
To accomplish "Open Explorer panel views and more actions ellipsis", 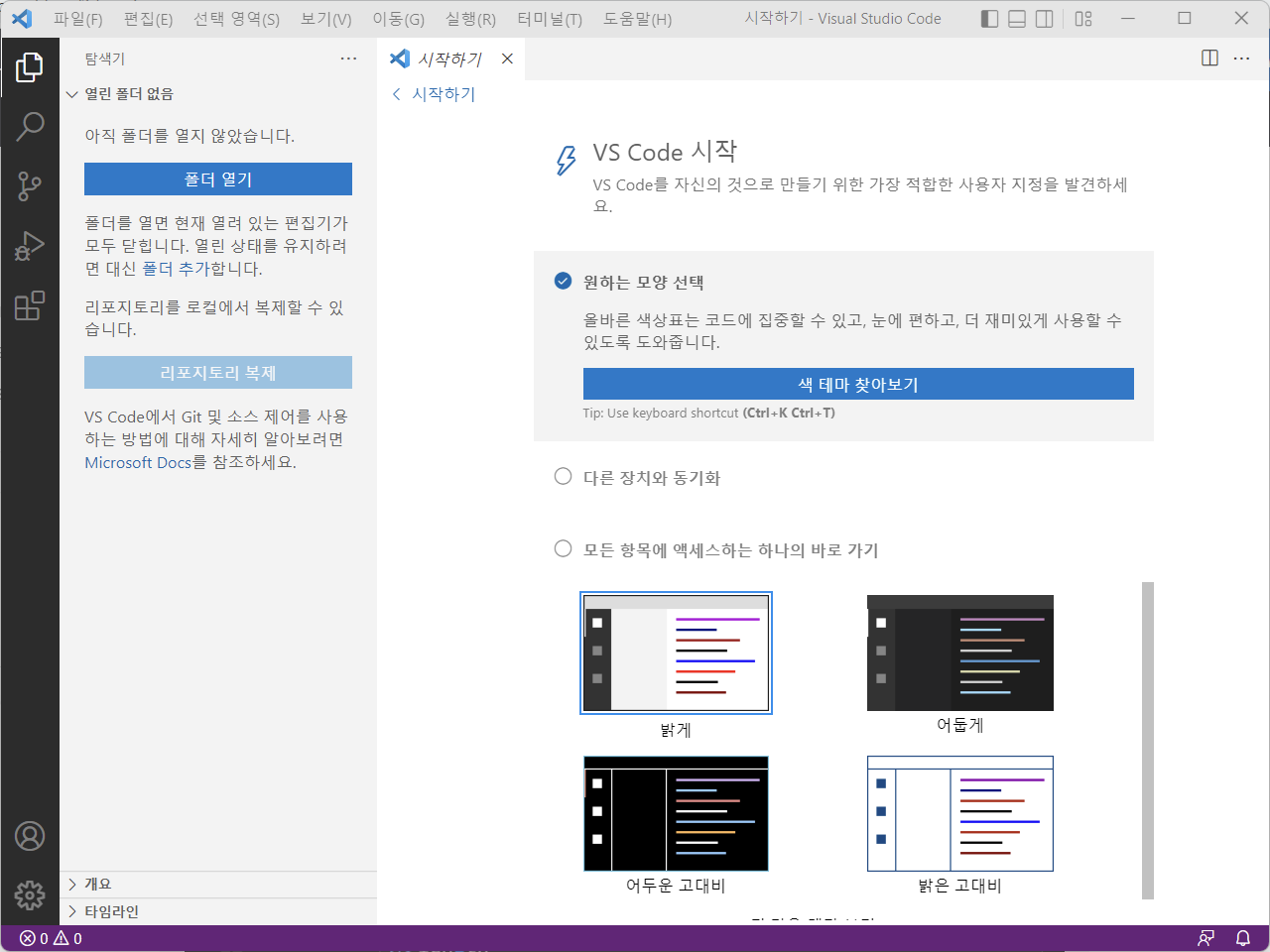I will tap(348, 59).
